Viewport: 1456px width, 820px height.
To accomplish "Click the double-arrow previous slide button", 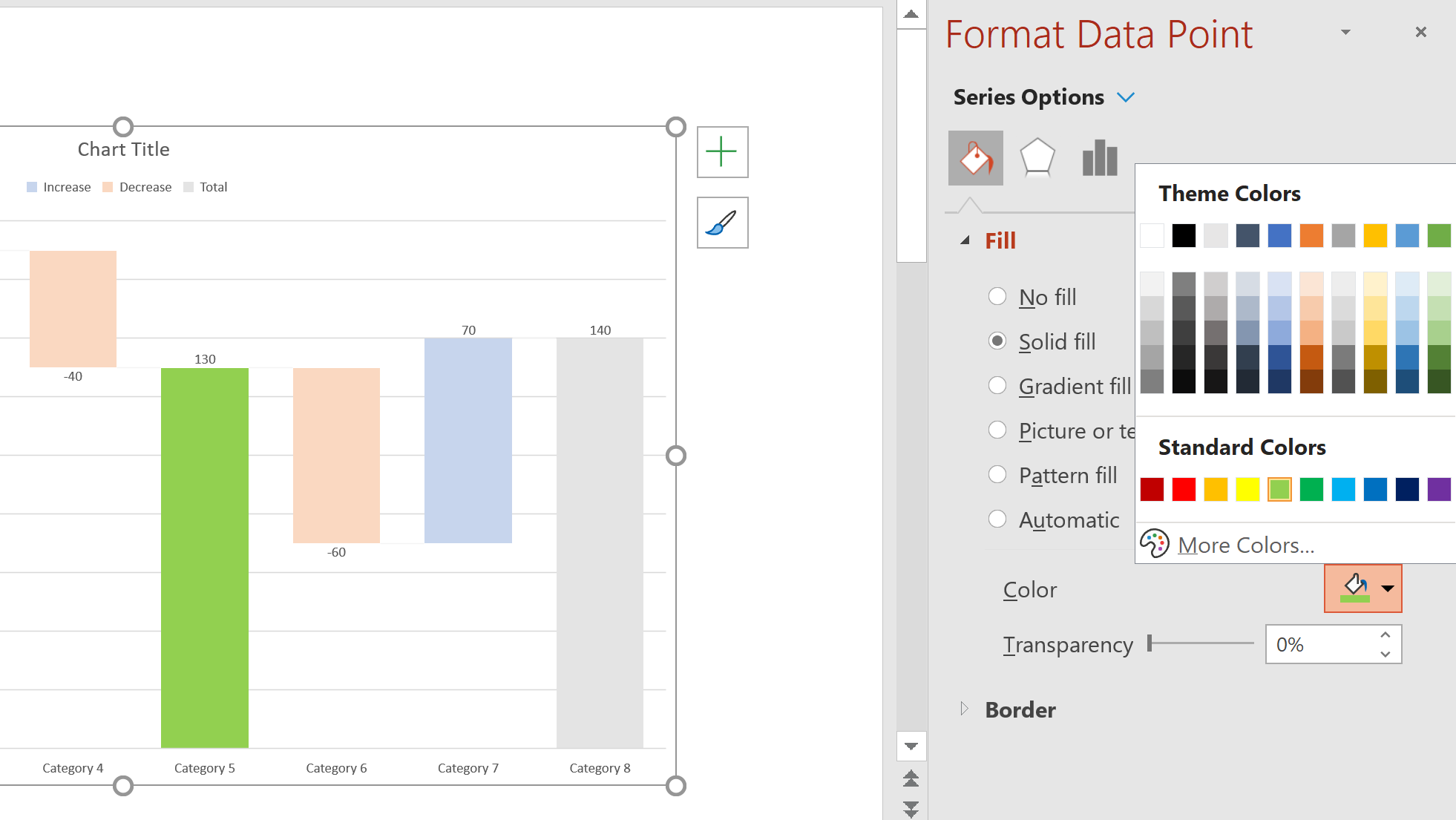I will (911, 778).
